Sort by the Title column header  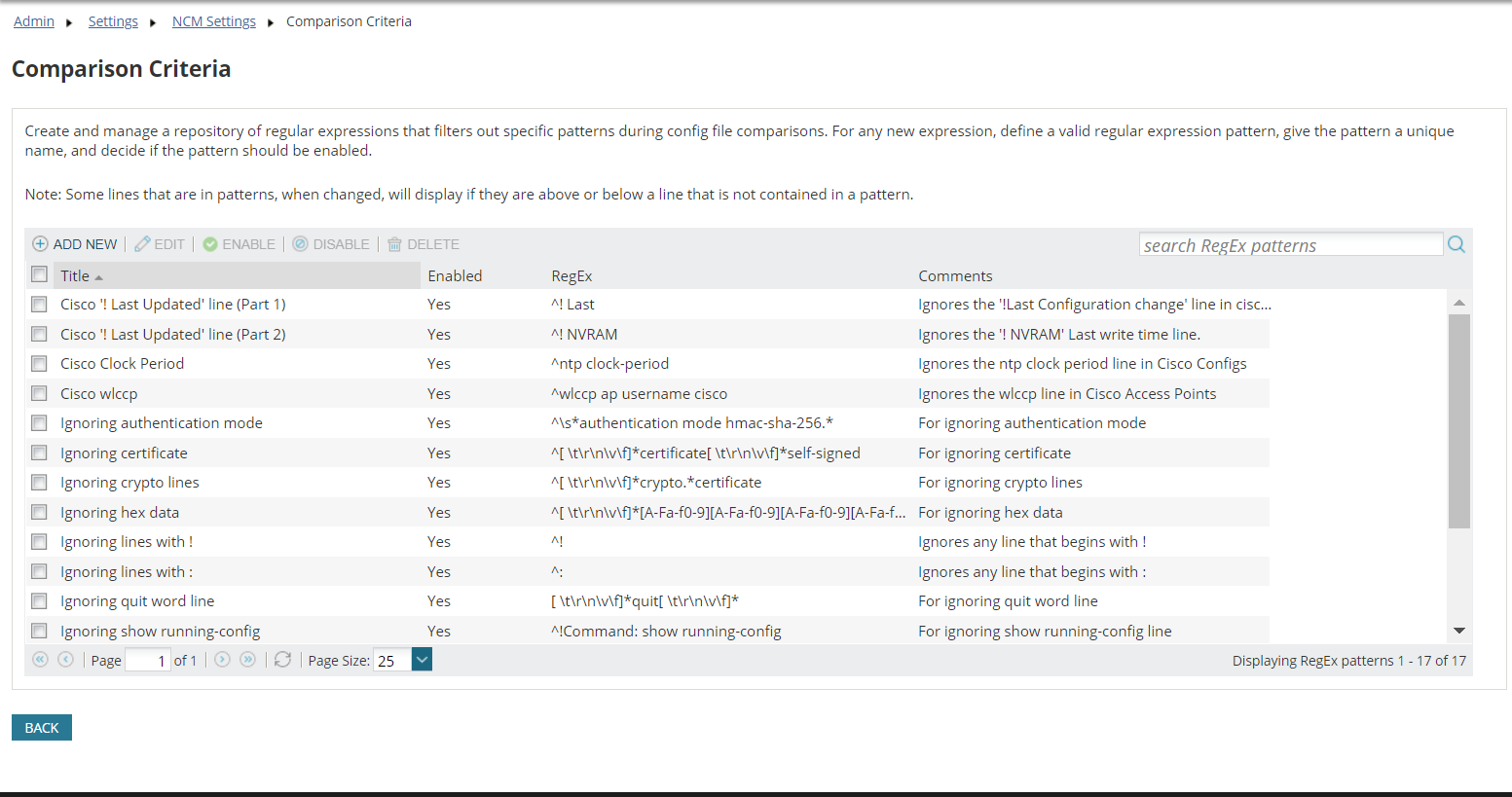[x=75, y=276]
